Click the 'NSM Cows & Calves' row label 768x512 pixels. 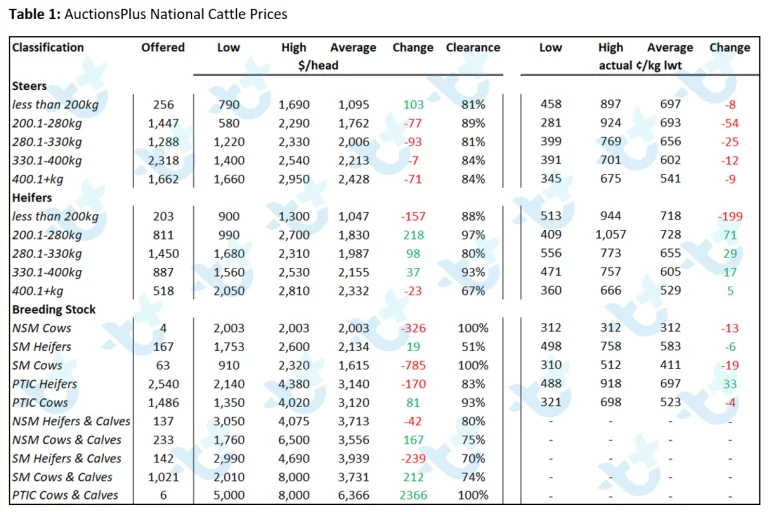[67, 439]
